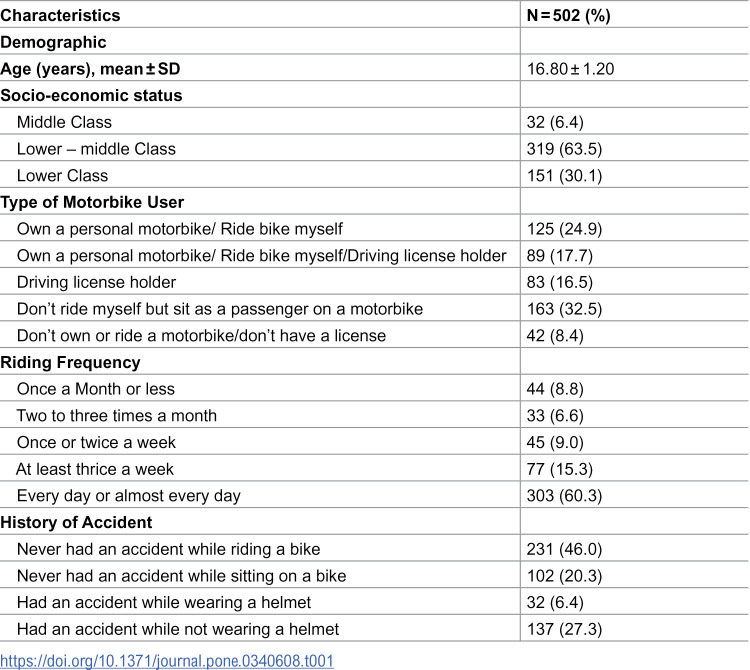The height and width of the screenshot is (670, 750).
Task: Select the Socio-economic status heading
Action: click(91, 95)
